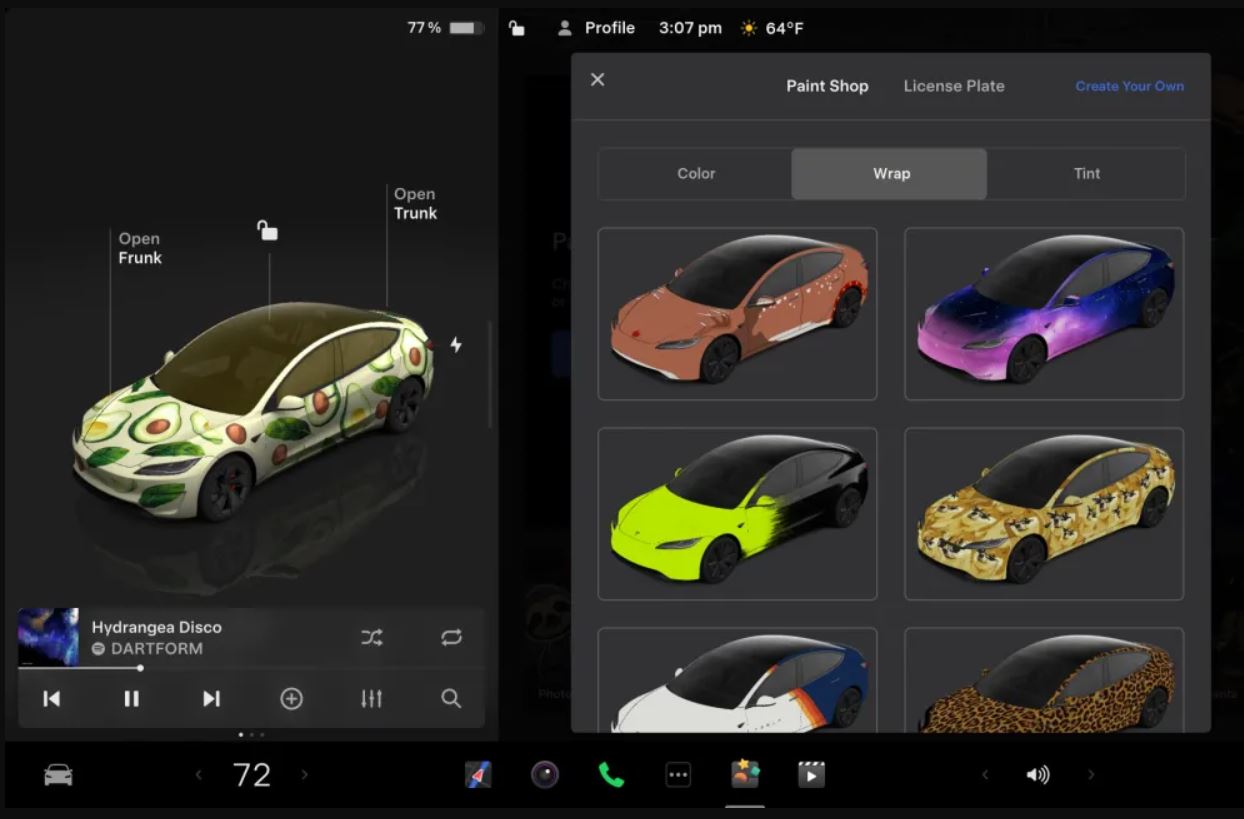Open the Theater video app
The image size is (1244, 819).
click(x=811, y=775)
